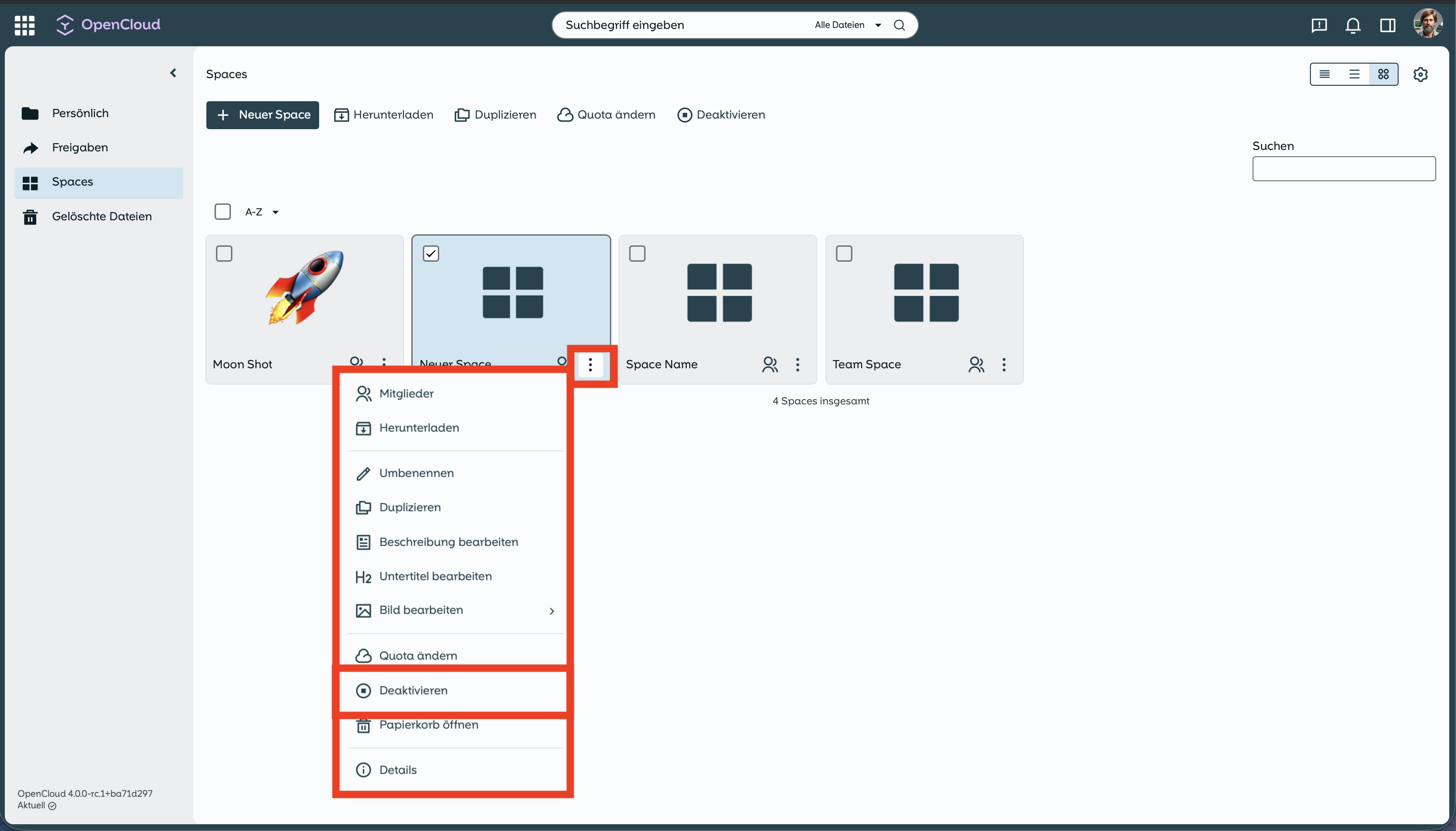Choose Umbenennen from the context menu

[416, 473]
